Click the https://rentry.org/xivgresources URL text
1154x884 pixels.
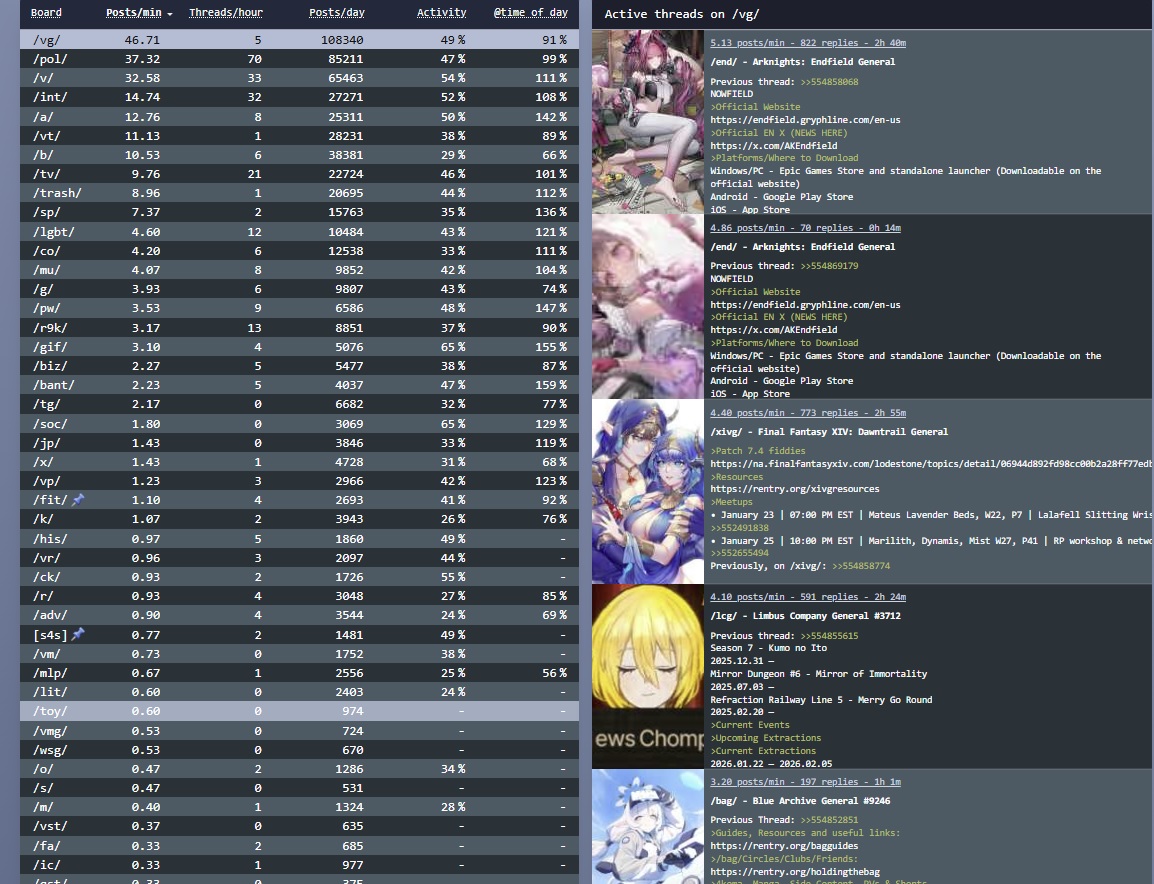795,489
